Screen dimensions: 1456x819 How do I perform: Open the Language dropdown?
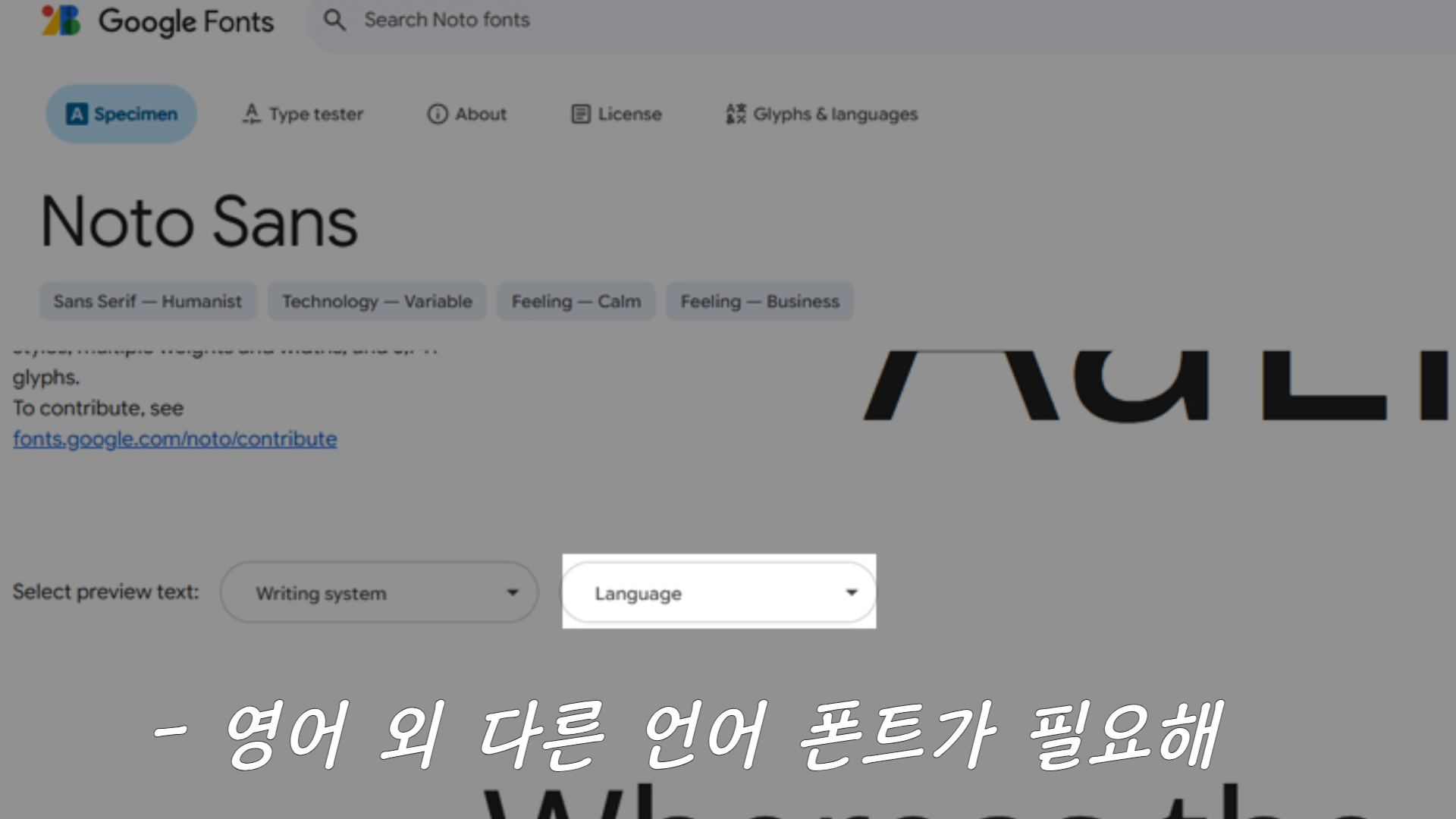[x=717, y=592]
